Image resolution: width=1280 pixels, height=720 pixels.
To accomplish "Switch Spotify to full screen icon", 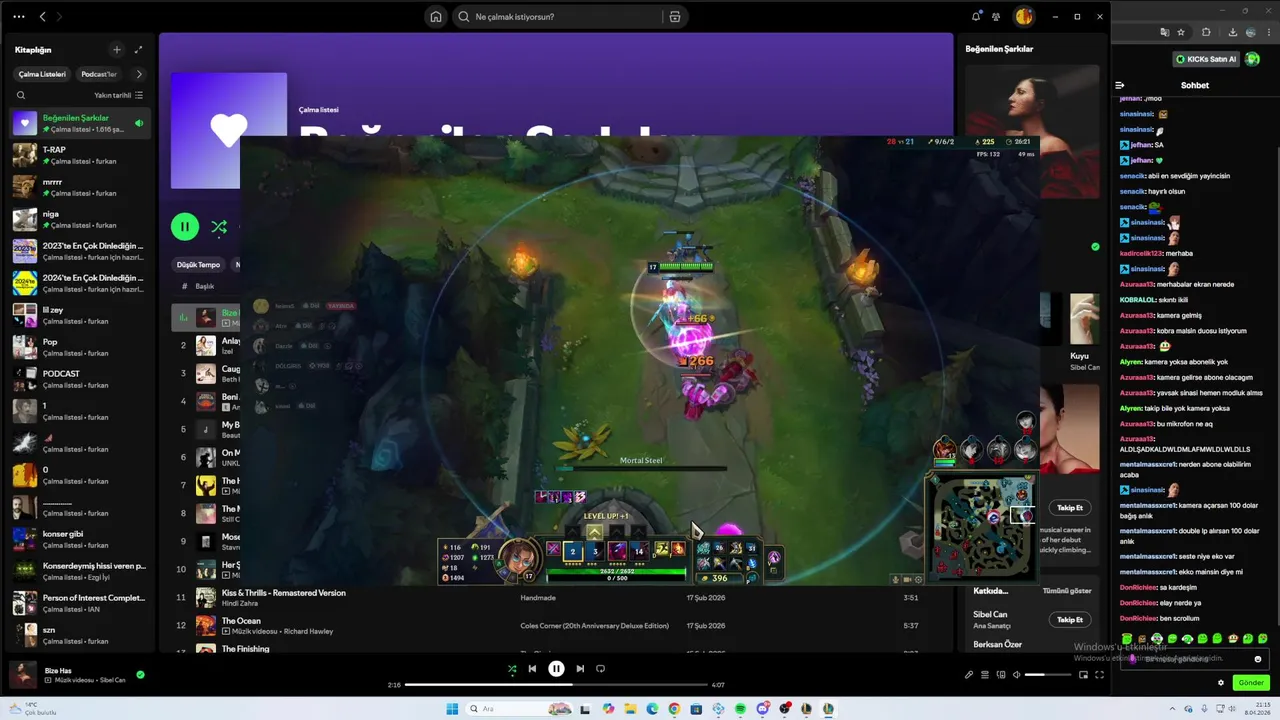I will click(x=1100, y=675).
